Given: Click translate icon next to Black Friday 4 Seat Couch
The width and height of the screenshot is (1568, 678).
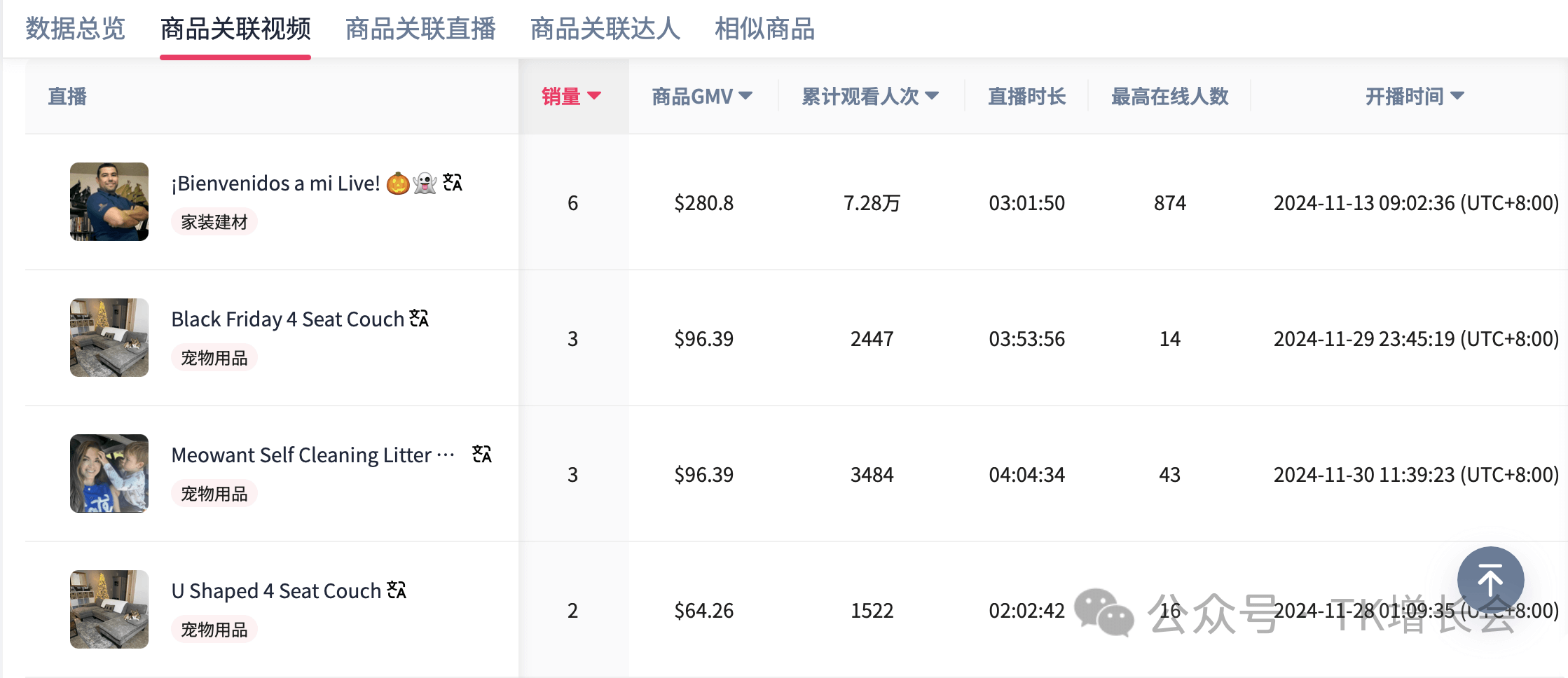Looking at the screenshot, I should point(419,319).
